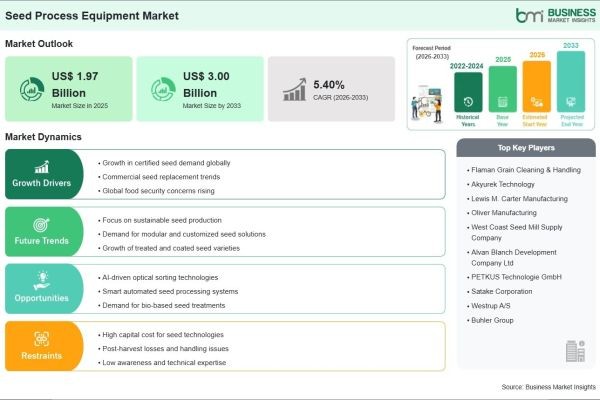Select the Future Trends label
600x400 pixels.
(41, 241)
